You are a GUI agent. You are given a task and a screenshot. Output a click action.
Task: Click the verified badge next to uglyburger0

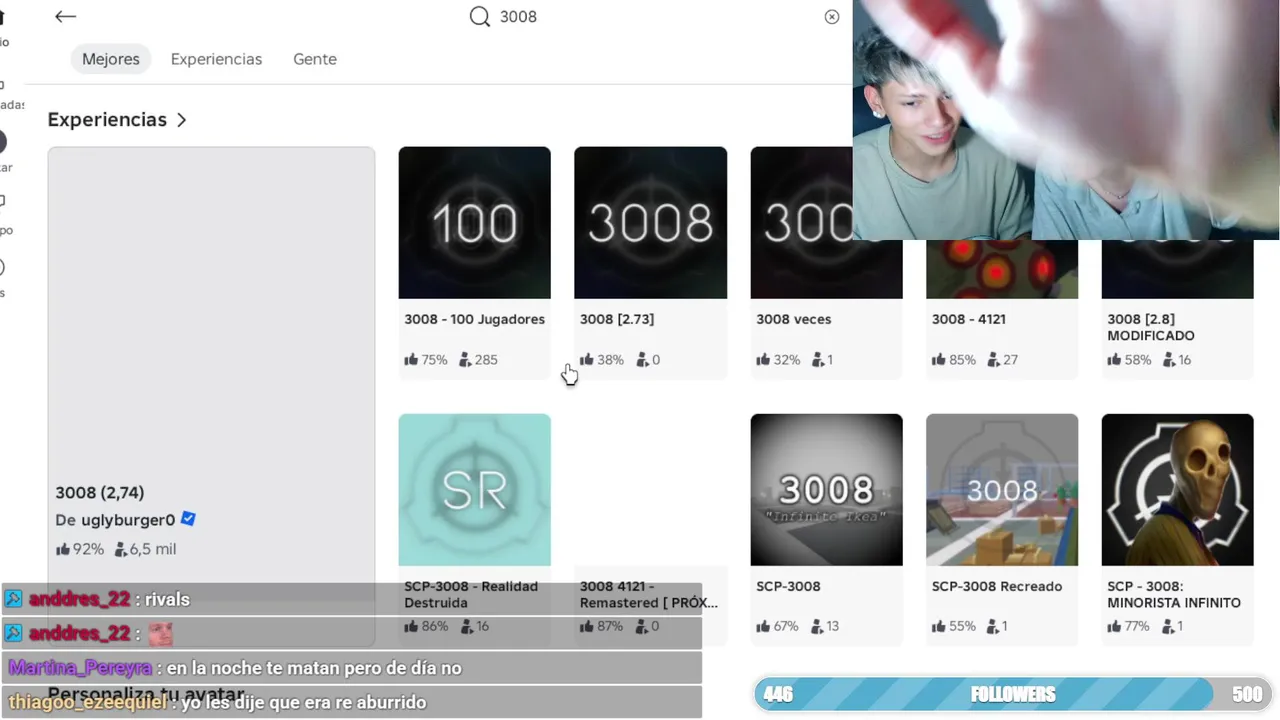[x=188, y=519]
